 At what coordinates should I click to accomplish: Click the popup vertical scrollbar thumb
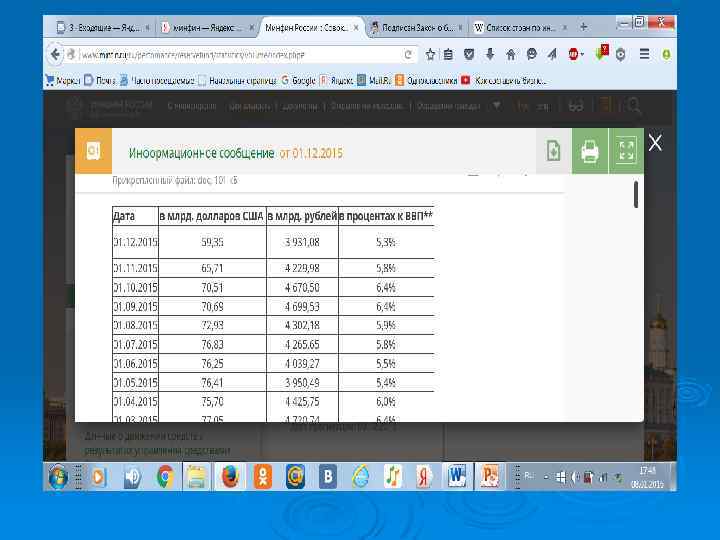coord(636,194)
